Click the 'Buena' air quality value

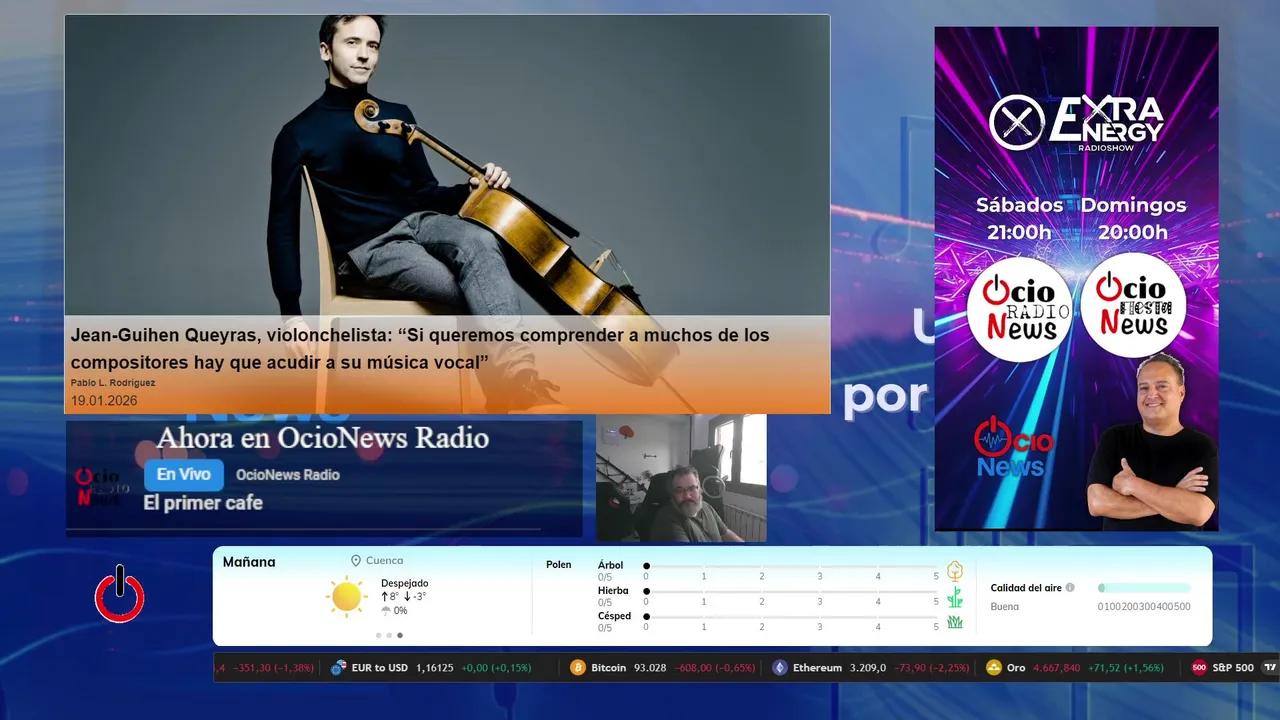(x=1005, y=607)
